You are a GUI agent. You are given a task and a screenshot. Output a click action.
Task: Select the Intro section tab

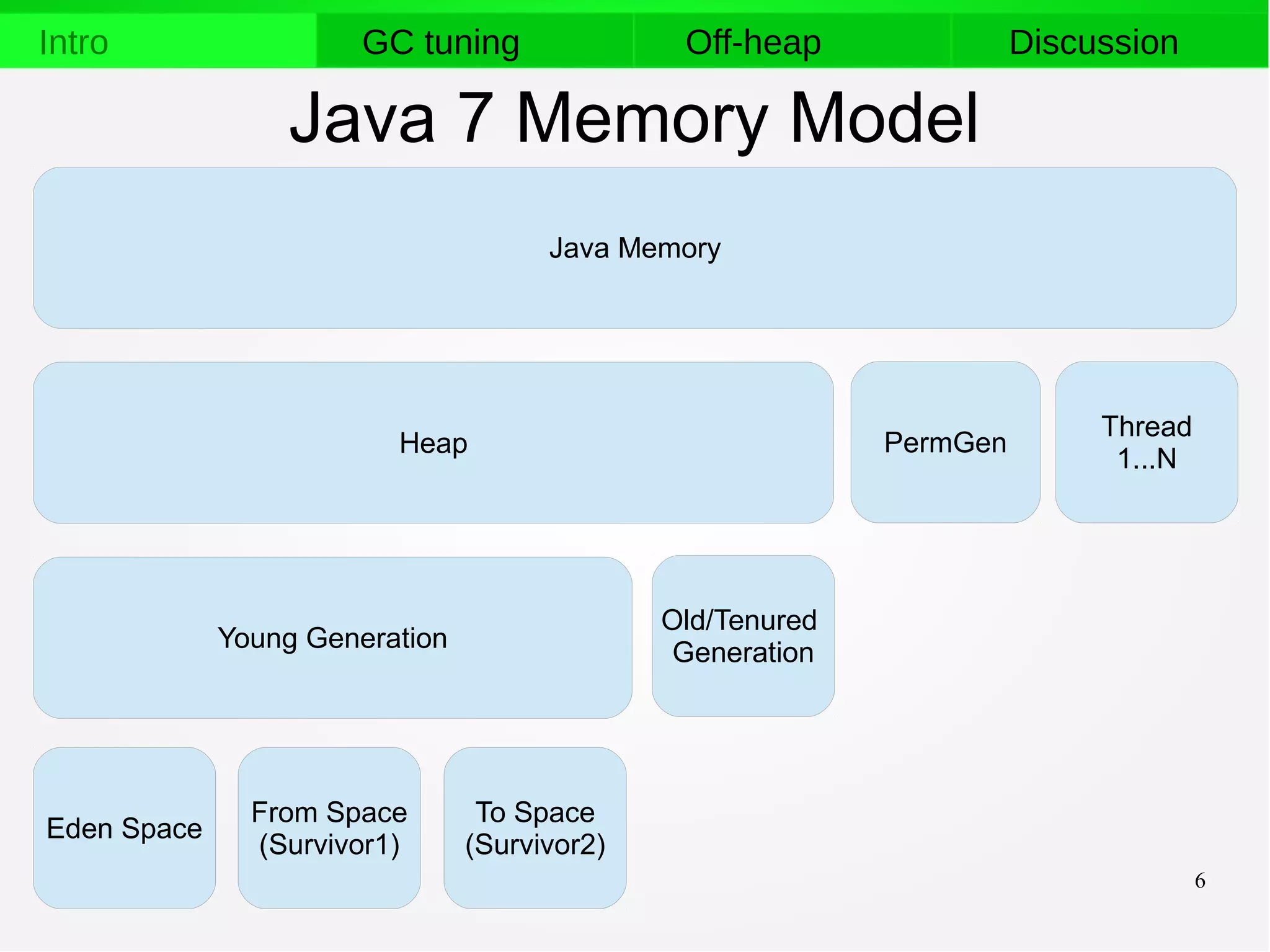tap(74, 42)
